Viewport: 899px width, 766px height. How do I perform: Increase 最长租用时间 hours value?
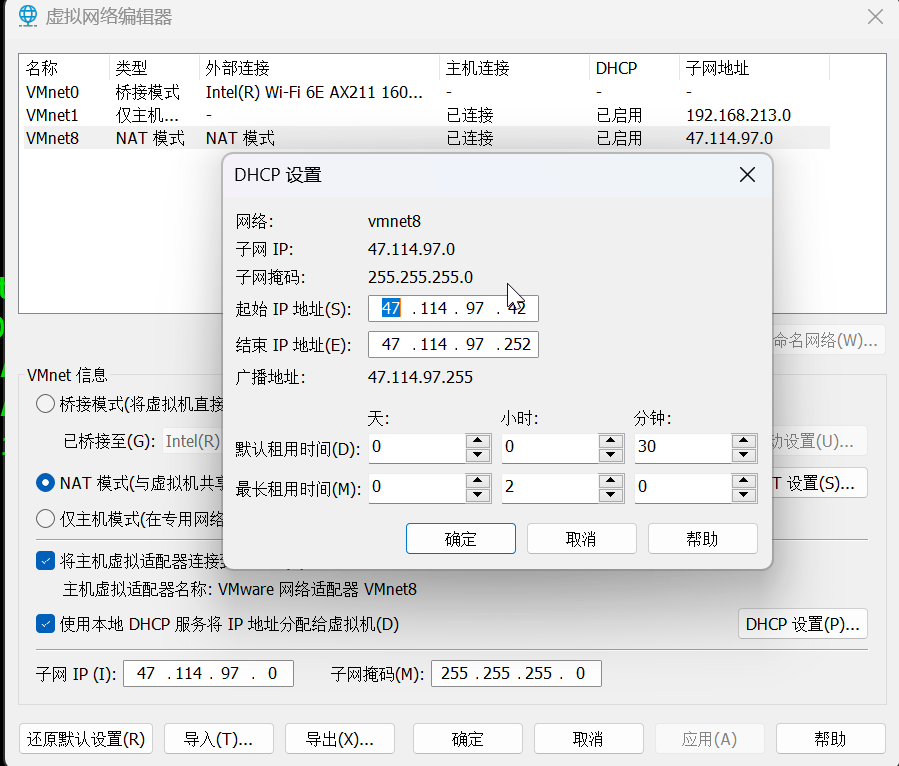pos(611,481)
